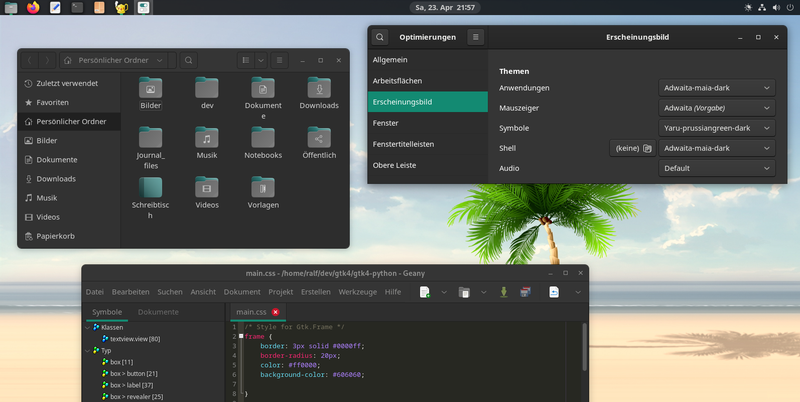Click the search button in Optimierungen
The width and height of the screenshot is (800, 402).
(x=380, y=37)
